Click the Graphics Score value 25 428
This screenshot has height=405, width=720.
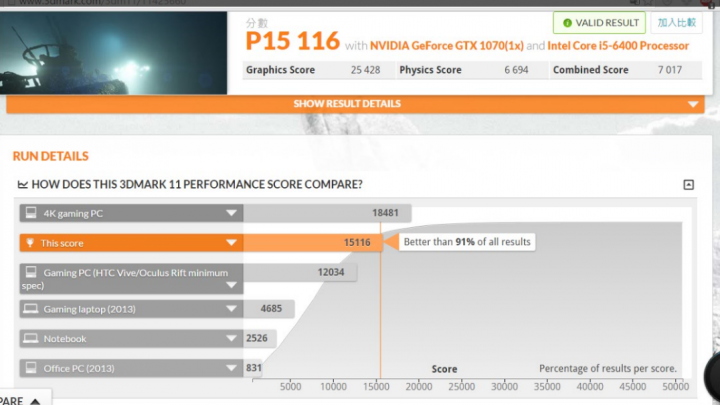pyautogui.click(x=366, y=70)
